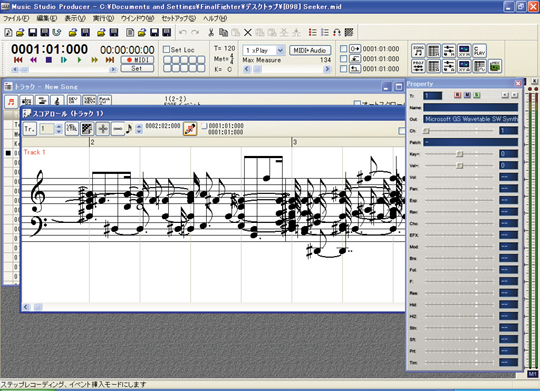Image resolution: width=540 pixels, height=391 pixels.
Task: Click the headphones icon in the toolbar
Action: (337, 32)
